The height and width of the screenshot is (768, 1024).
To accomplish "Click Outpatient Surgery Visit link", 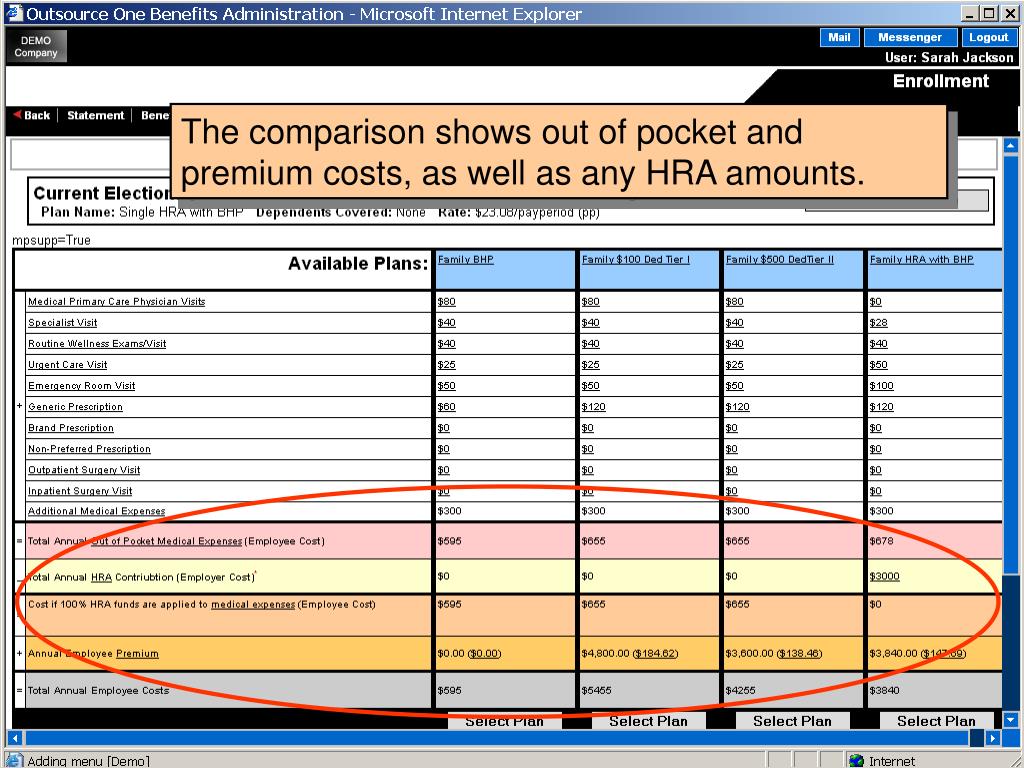I will (84, 470).
